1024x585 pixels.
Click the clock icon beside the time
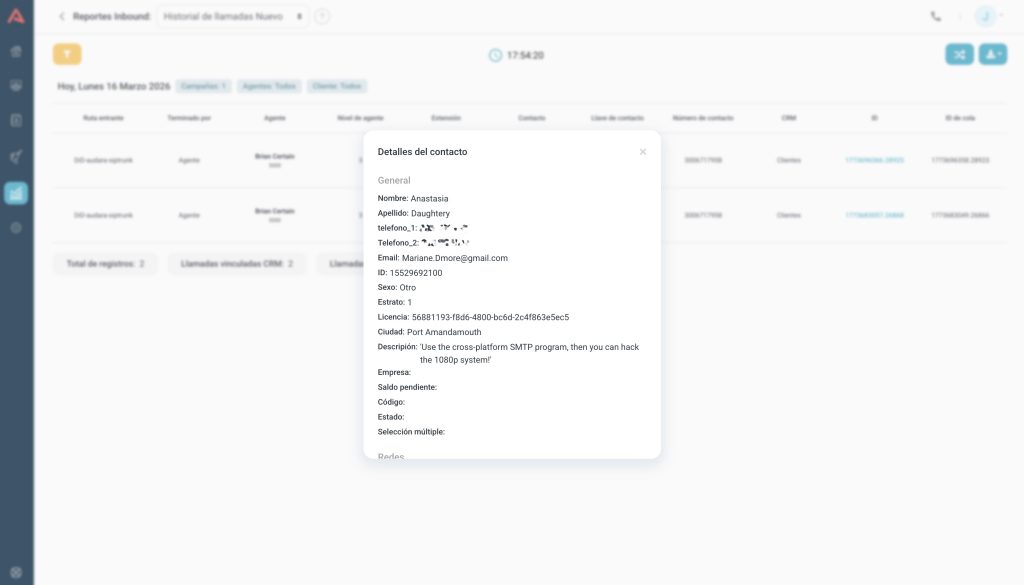click(495, 55)
